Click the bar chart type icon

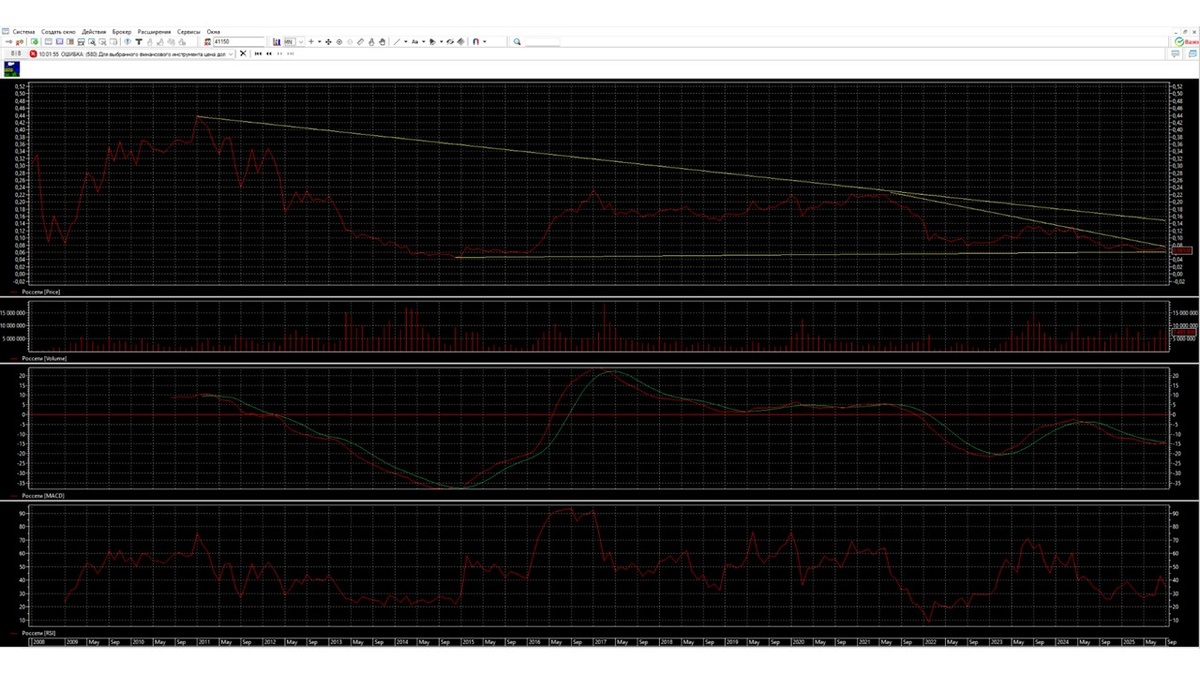[x=276, y=42]
